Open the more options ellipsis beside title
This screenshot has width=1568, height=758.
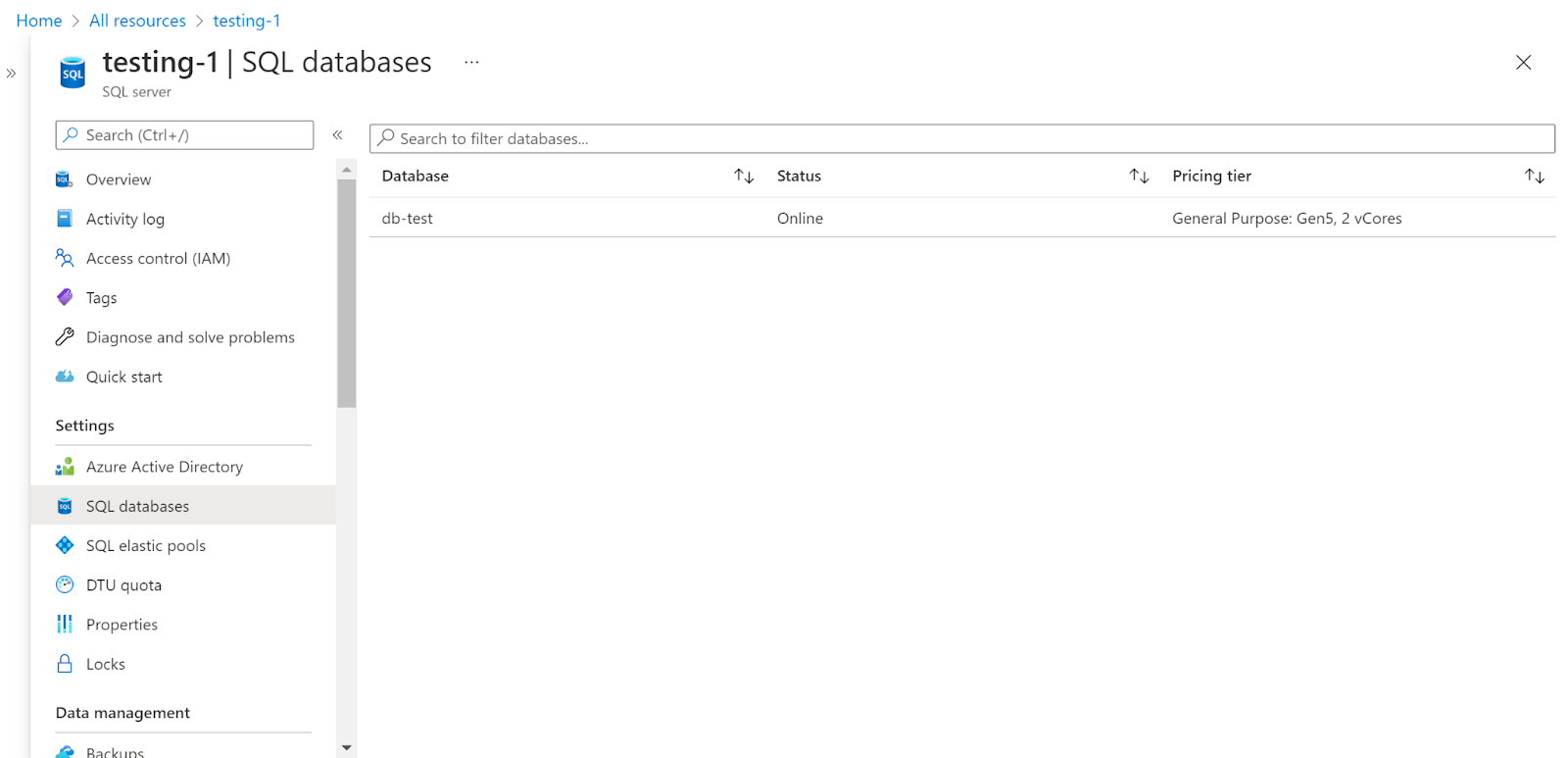[x=471, y=62]
